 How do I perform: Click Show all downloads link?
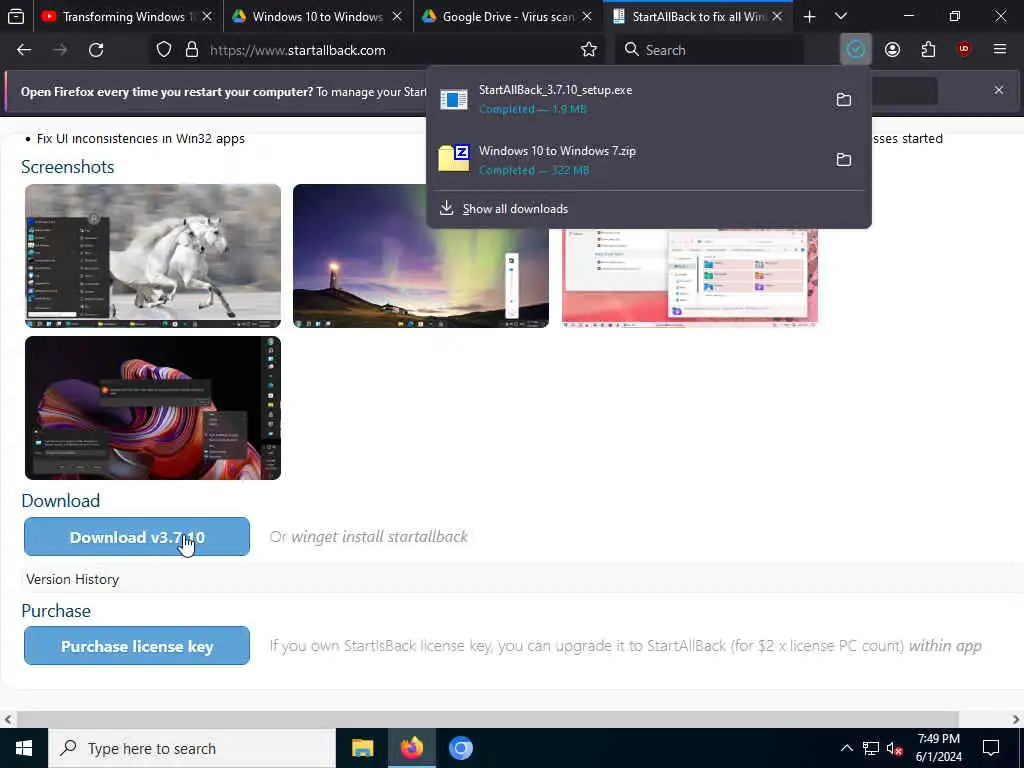click(x=515, y=209)
